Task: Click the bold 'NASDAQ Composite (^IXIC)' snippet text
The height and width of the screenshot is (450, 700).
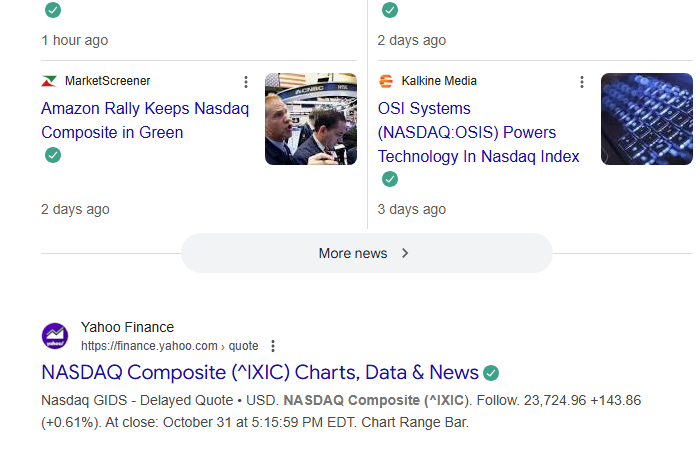Action: (376, 400)
